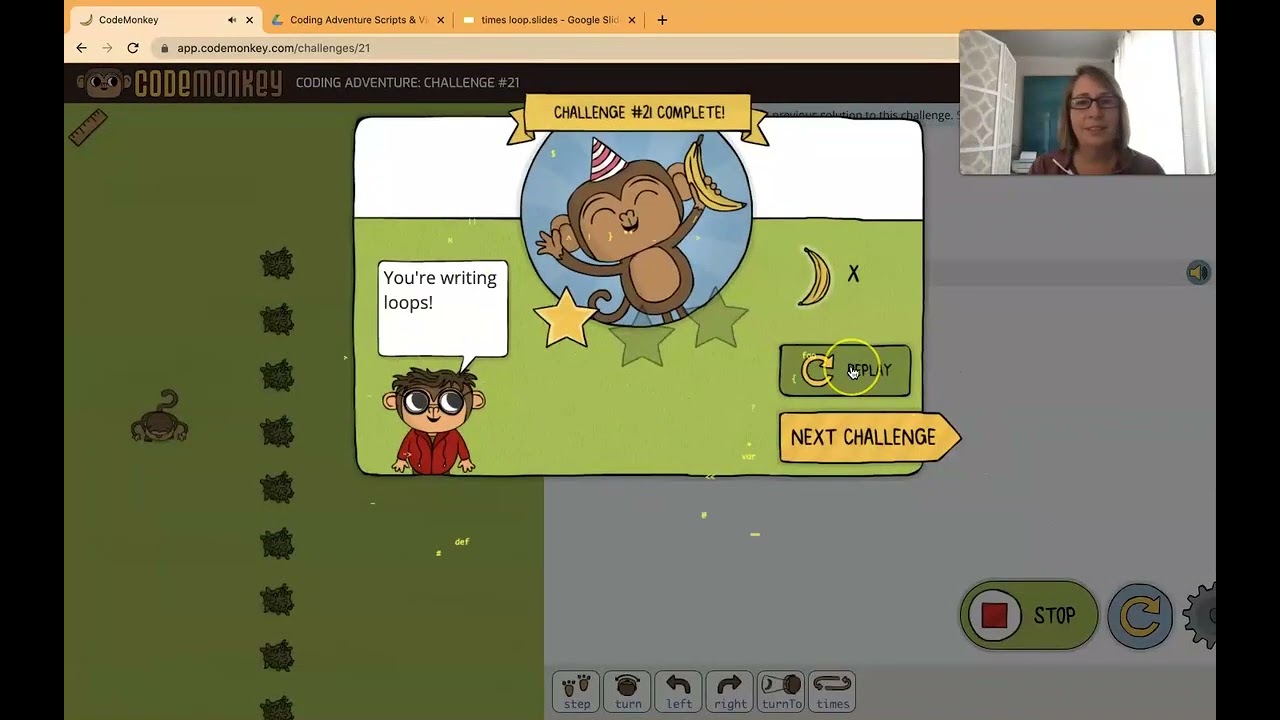Go to the Next Challenge
This screenshot has height=720, width=1280.
point(868,438)
